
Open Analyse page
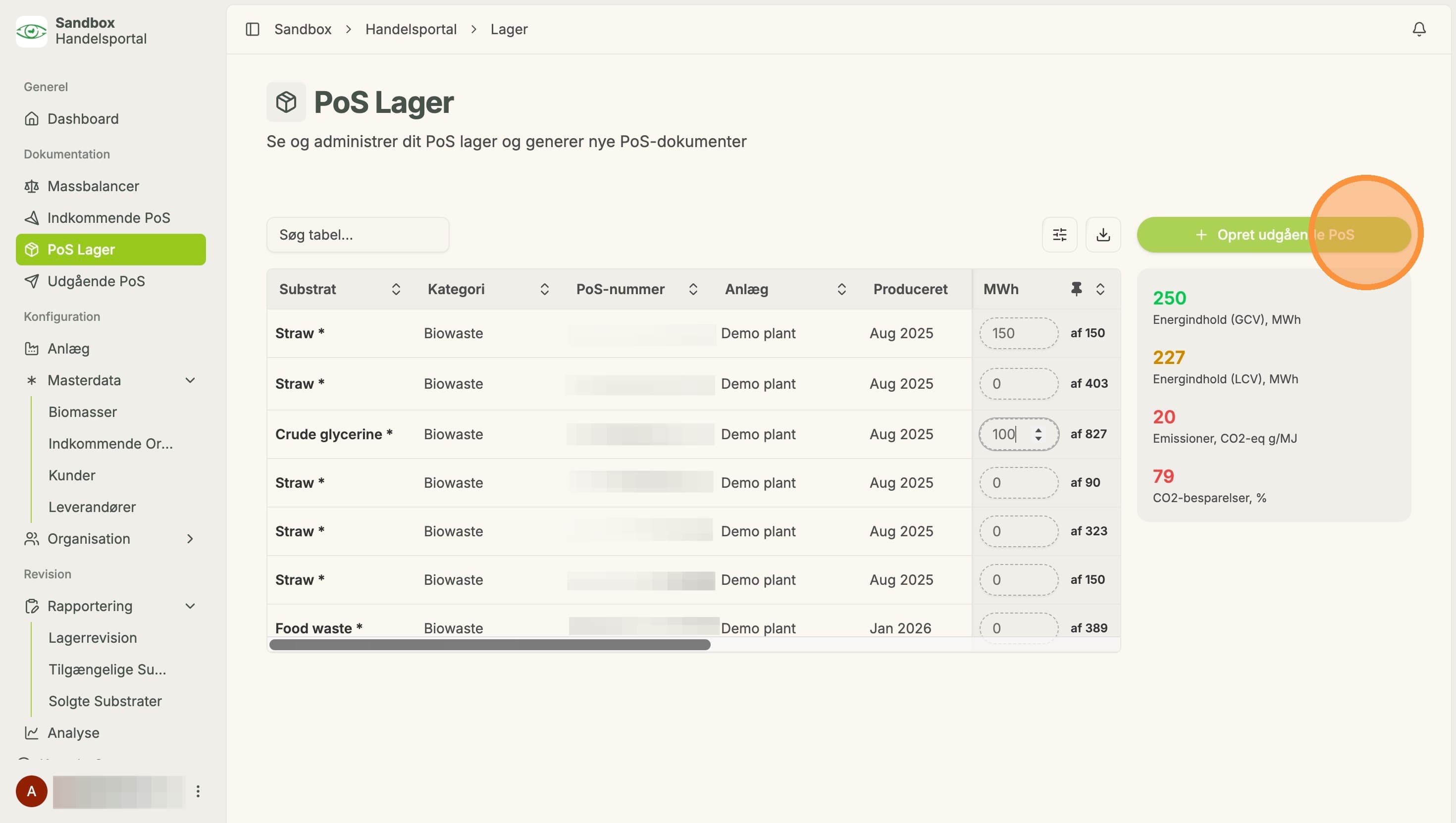point(111,732)
